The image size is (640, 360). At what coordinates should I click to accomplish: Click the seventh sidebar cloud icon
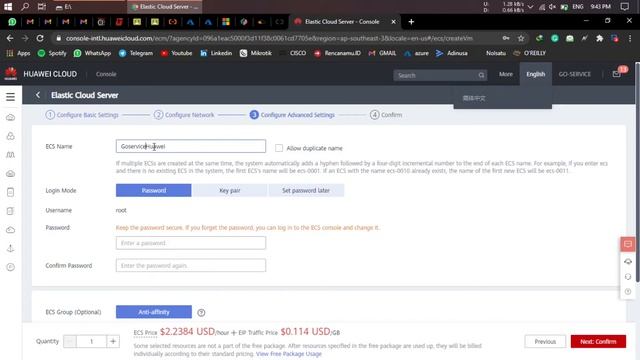pos(11,230)
